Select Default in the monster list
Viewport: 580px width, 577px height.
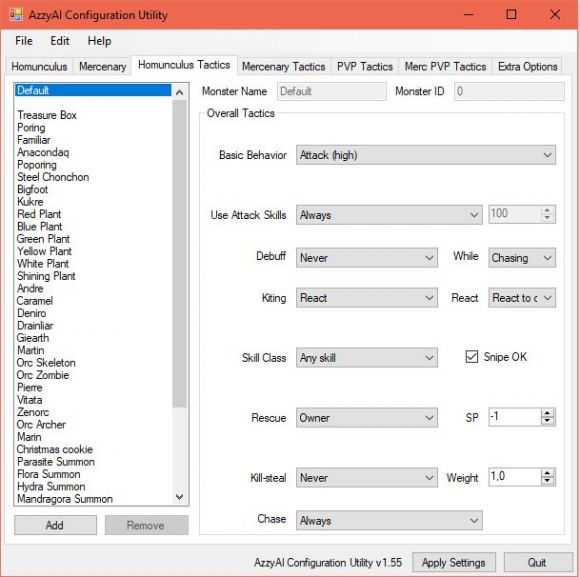[93, 90]
